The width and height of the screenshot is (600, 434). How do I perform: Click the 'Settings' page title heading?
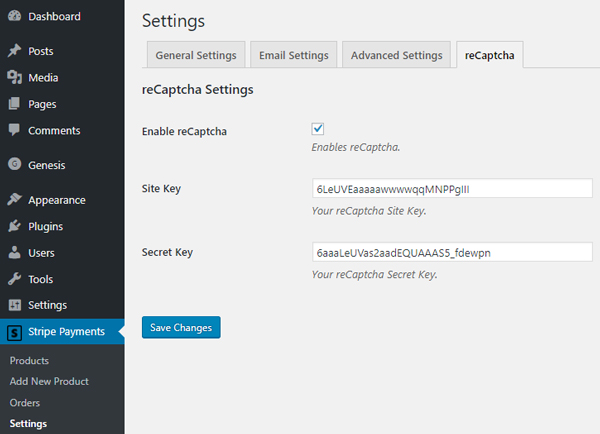(173, 21)
